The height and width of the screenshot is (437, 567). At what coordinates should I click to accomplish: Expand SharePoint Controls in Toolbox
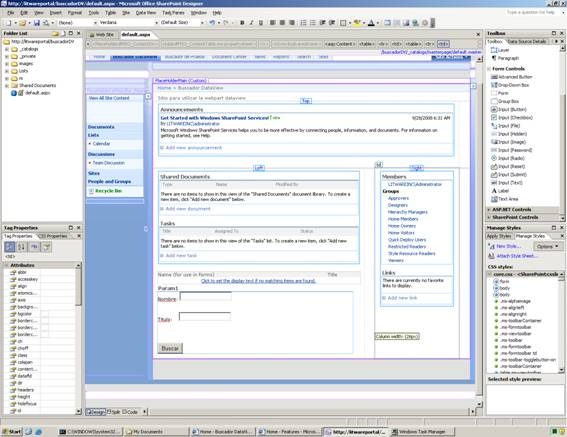[489, 217]
